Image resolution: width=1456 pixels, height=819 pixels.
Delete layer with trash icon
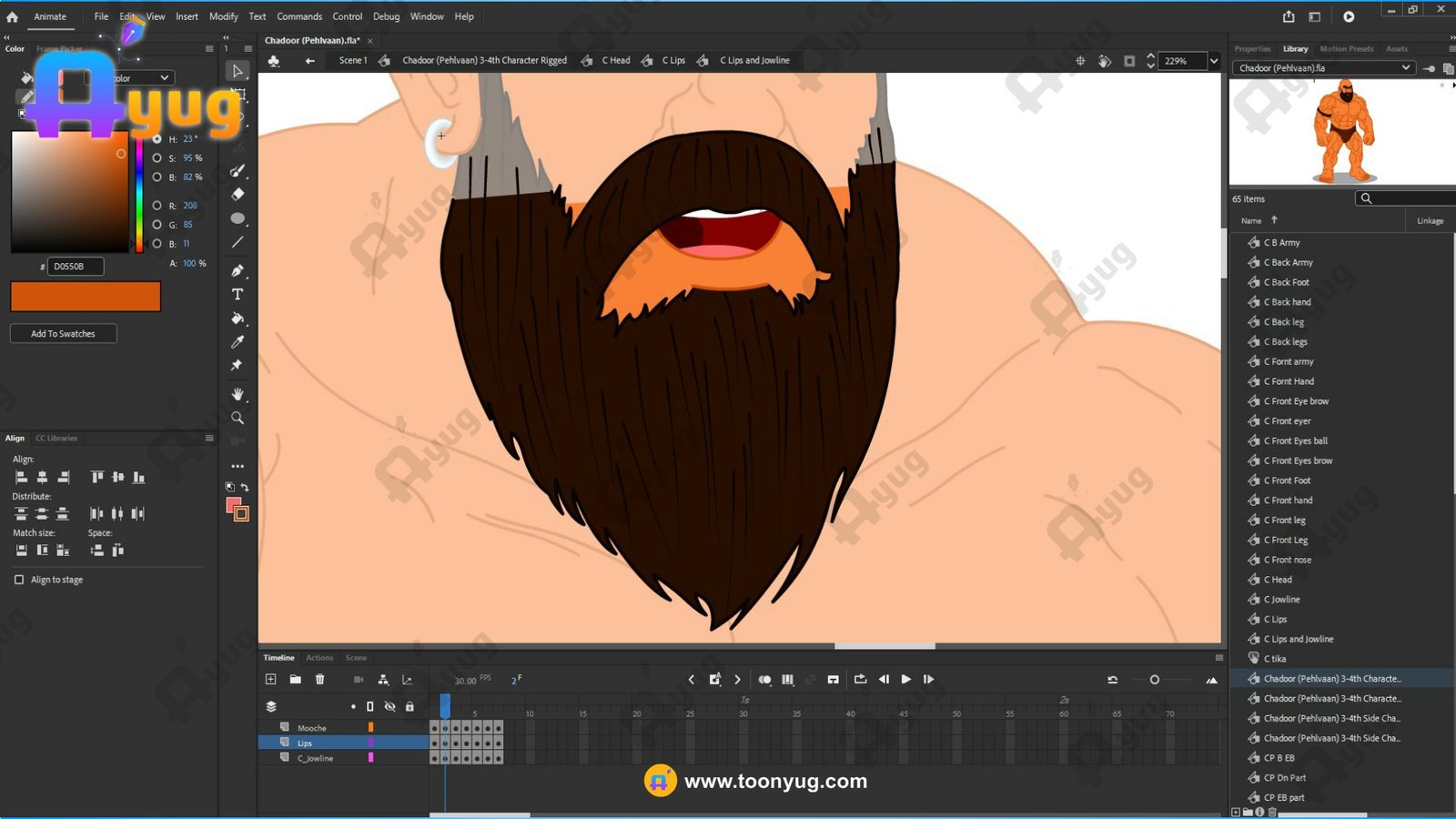pos(319,680)
